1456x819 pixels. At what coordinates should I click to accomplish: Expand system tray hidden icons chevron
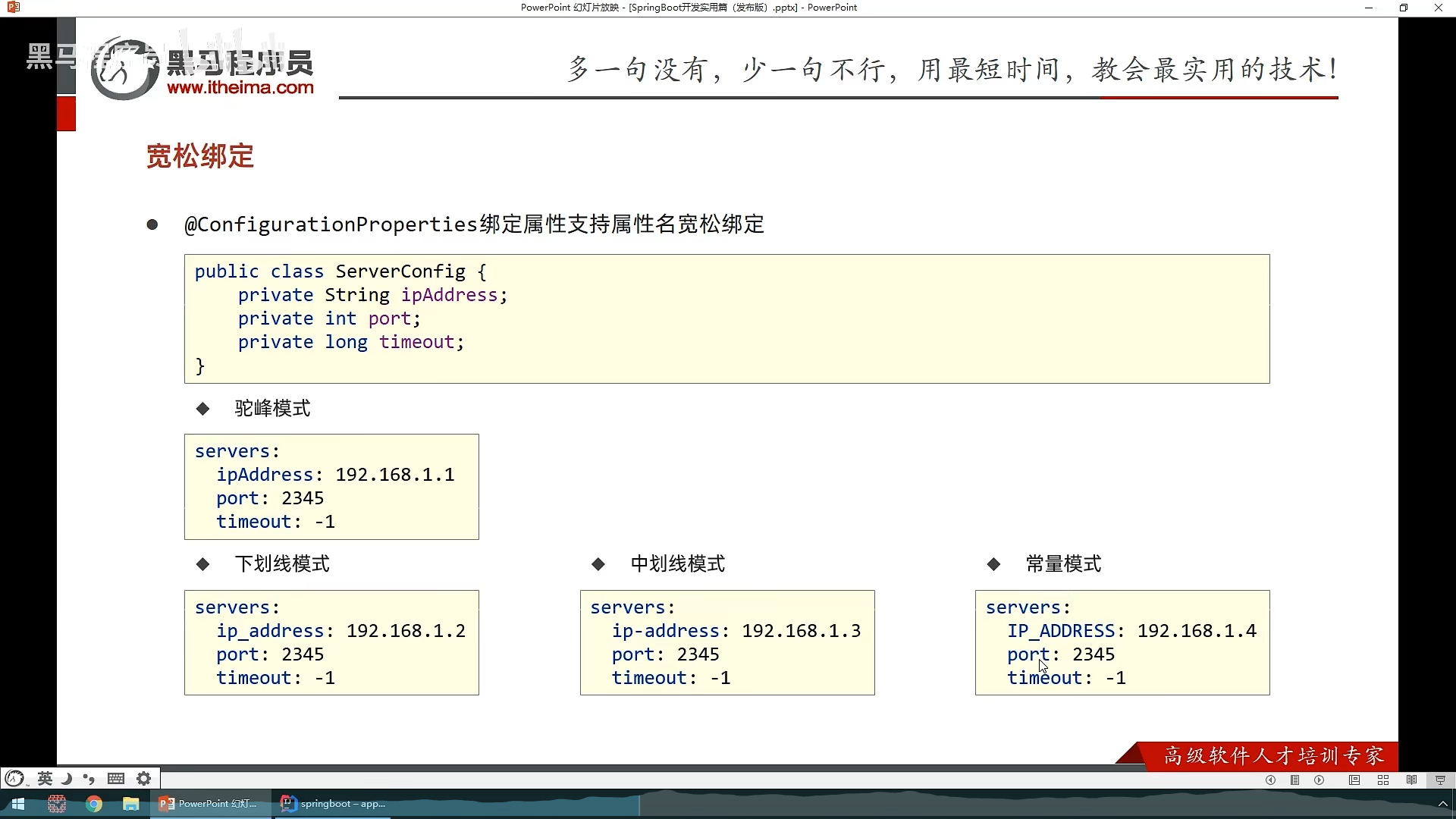point(1442,804)
